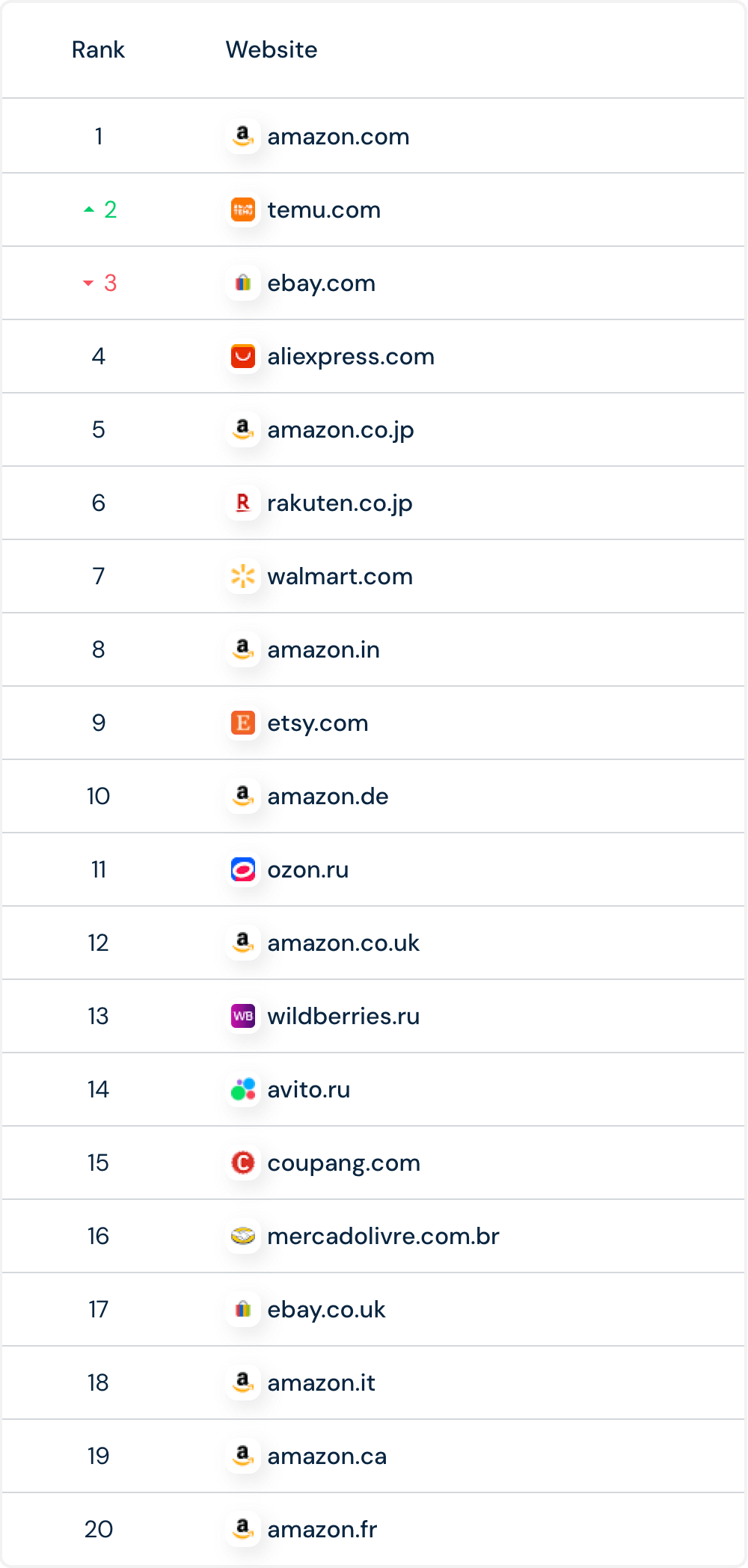748x1568 pixels.
Task: Click the Etsy logo icon
Action: coord(243,723)
